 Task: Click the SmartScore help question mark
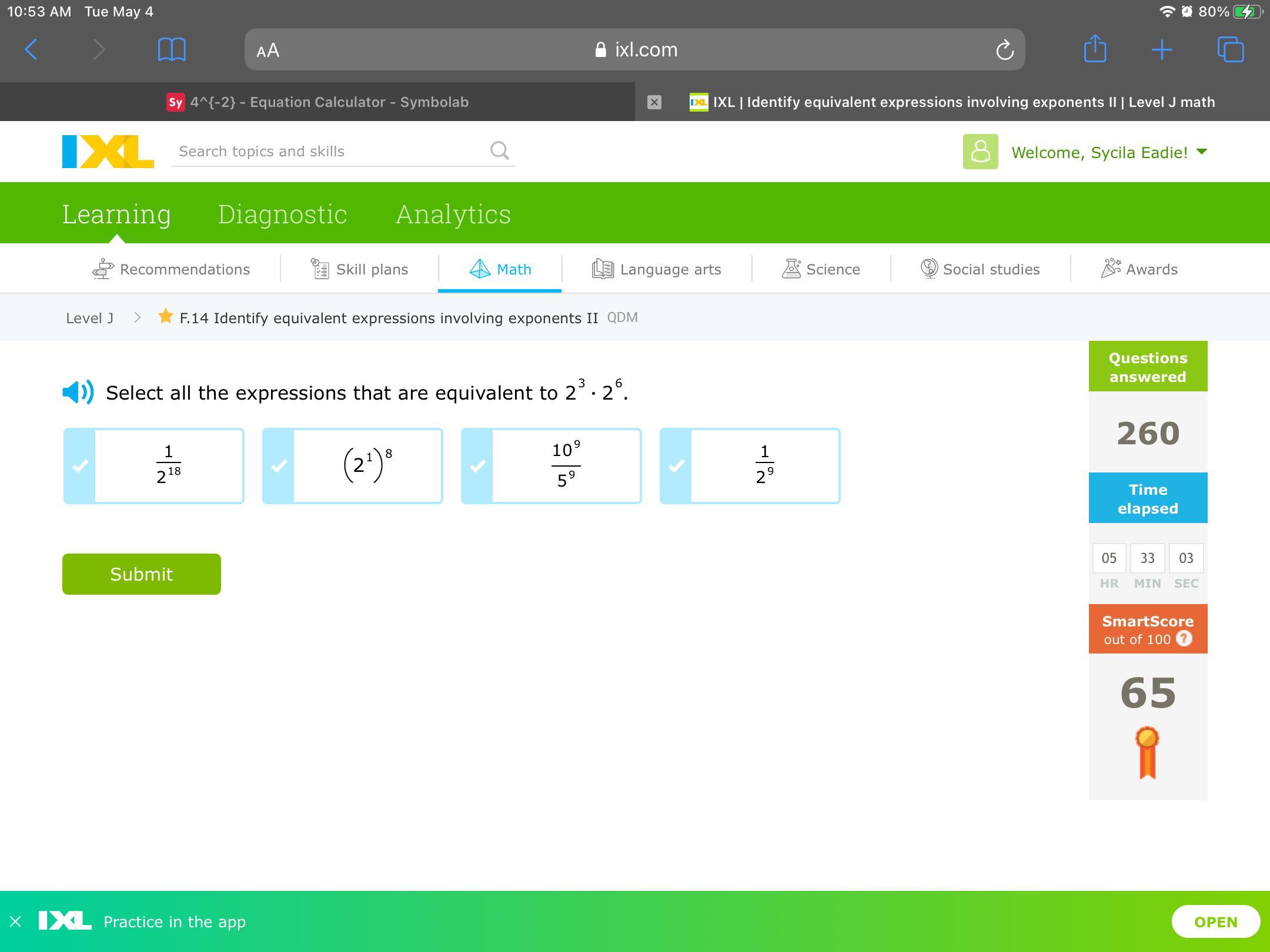1184,639
